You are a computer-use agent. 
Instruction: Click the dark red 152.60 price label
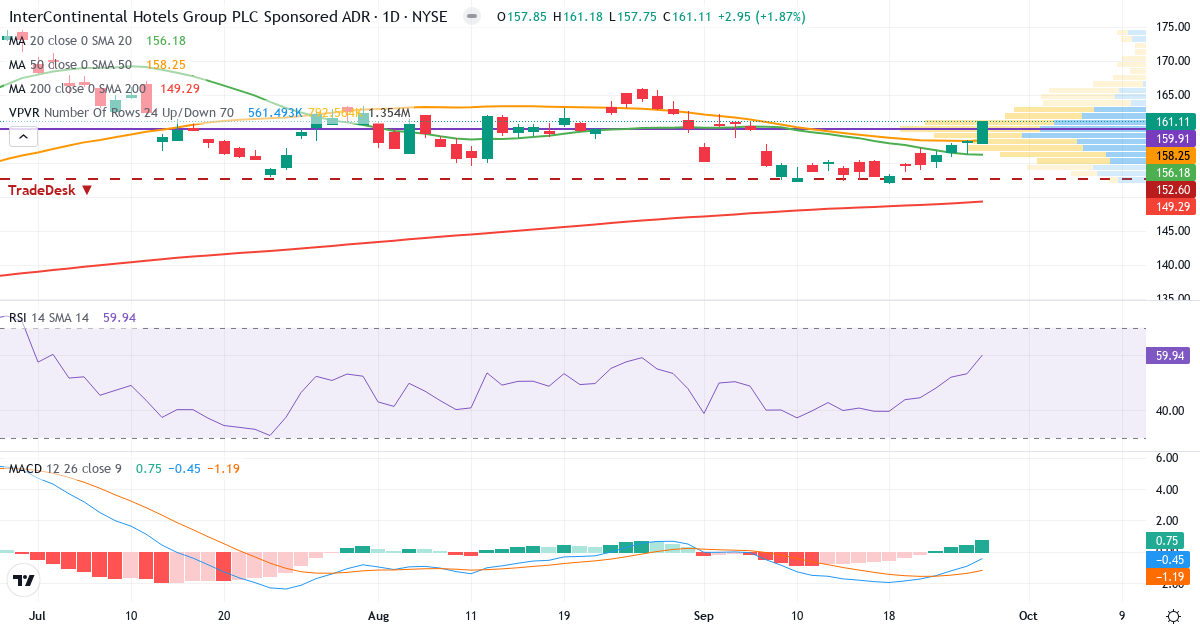point(1172,190)
